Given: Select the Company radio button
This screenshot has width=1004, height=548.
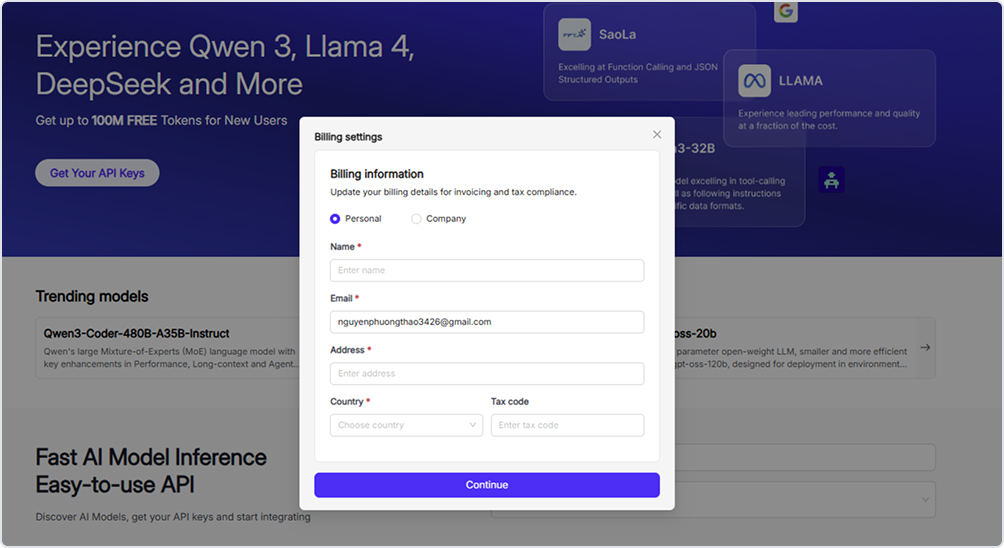Looking at the screenshot, I should pos(416,218).
